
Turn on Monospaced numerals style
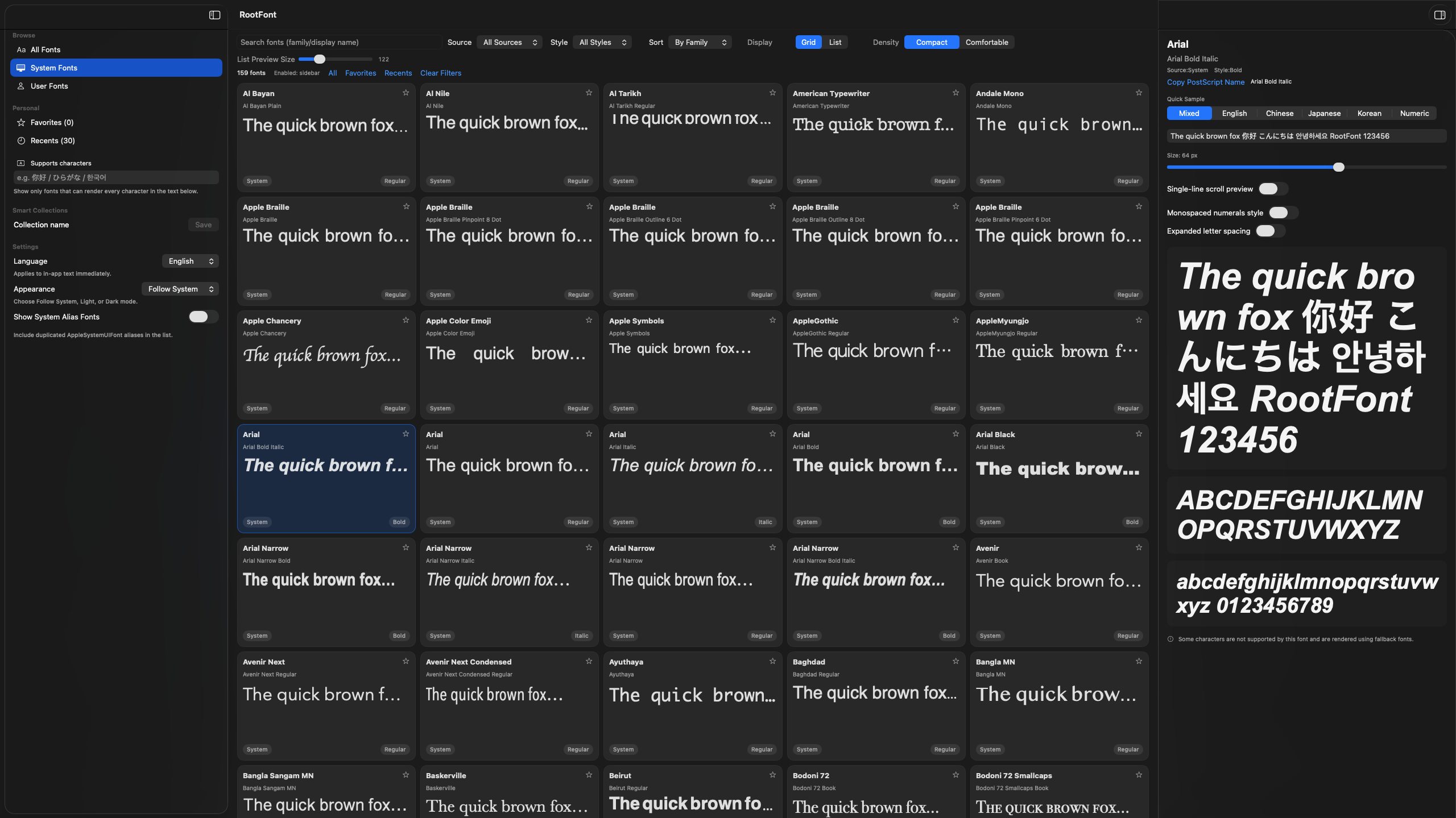point(1283,213)
